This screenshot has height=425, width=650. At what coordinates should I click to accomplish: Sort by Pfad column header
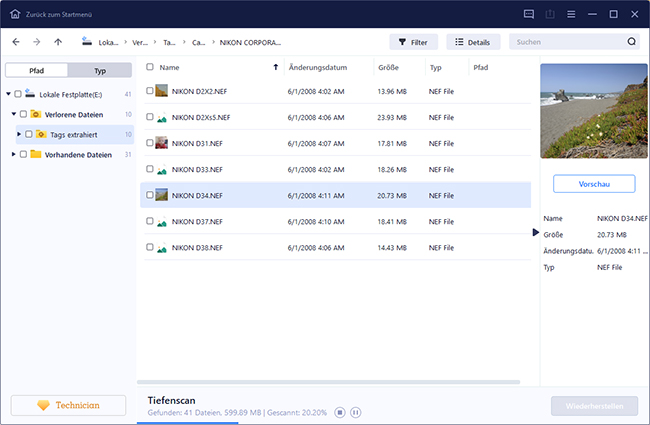point(480,67)
